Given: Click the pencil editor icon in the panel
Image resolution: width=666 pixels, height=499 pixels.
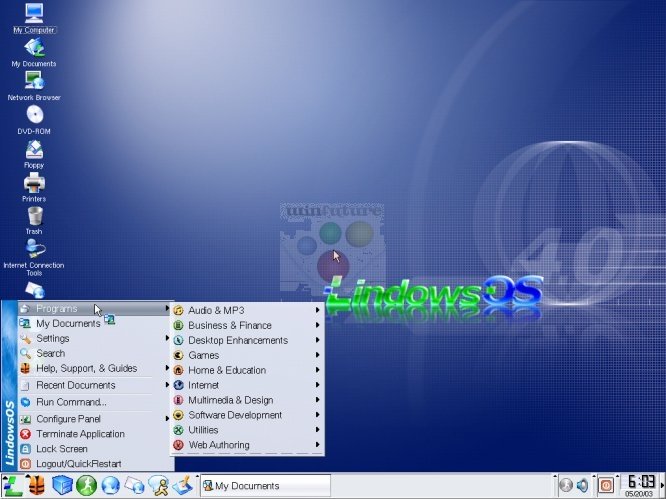Looking at the screenshot, I should (x=183, y=485).
